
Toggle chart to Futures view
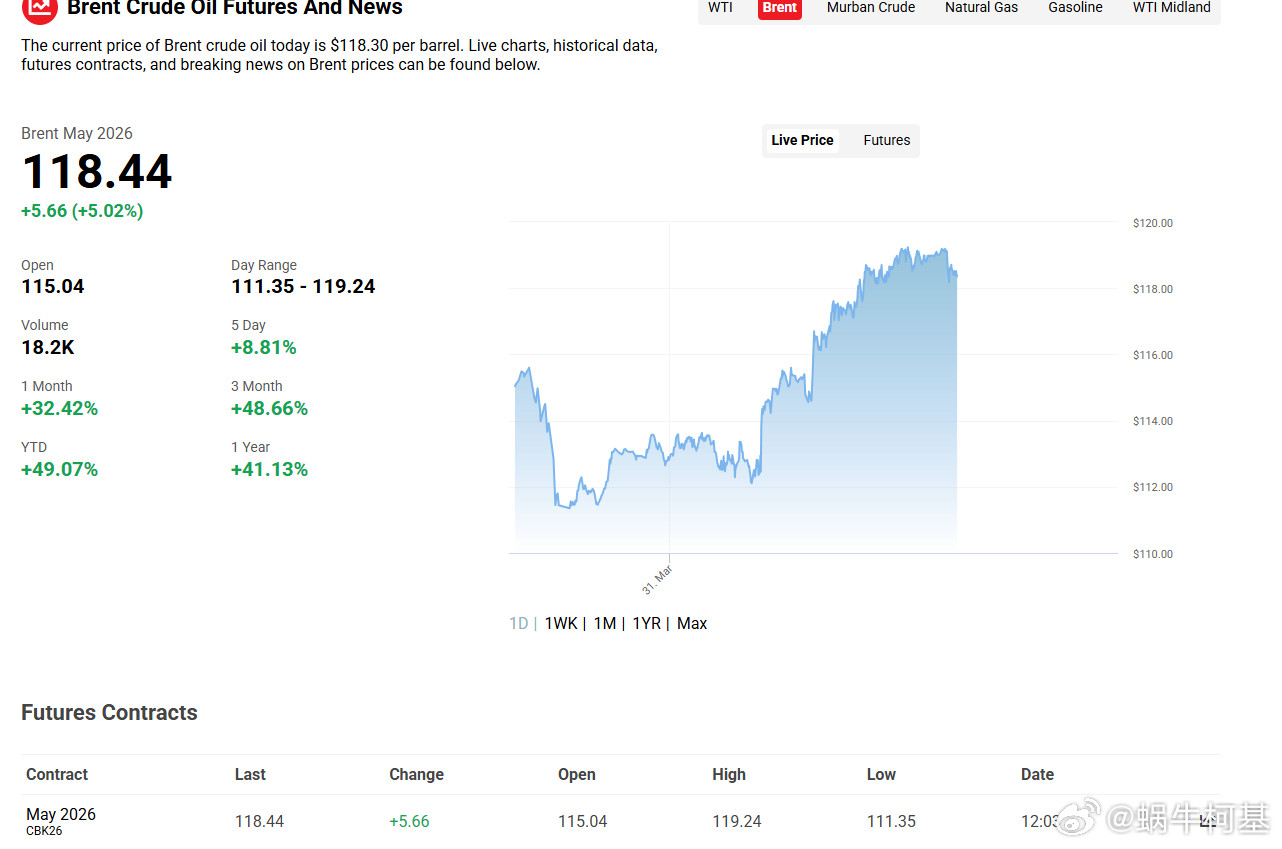point(886,140)
